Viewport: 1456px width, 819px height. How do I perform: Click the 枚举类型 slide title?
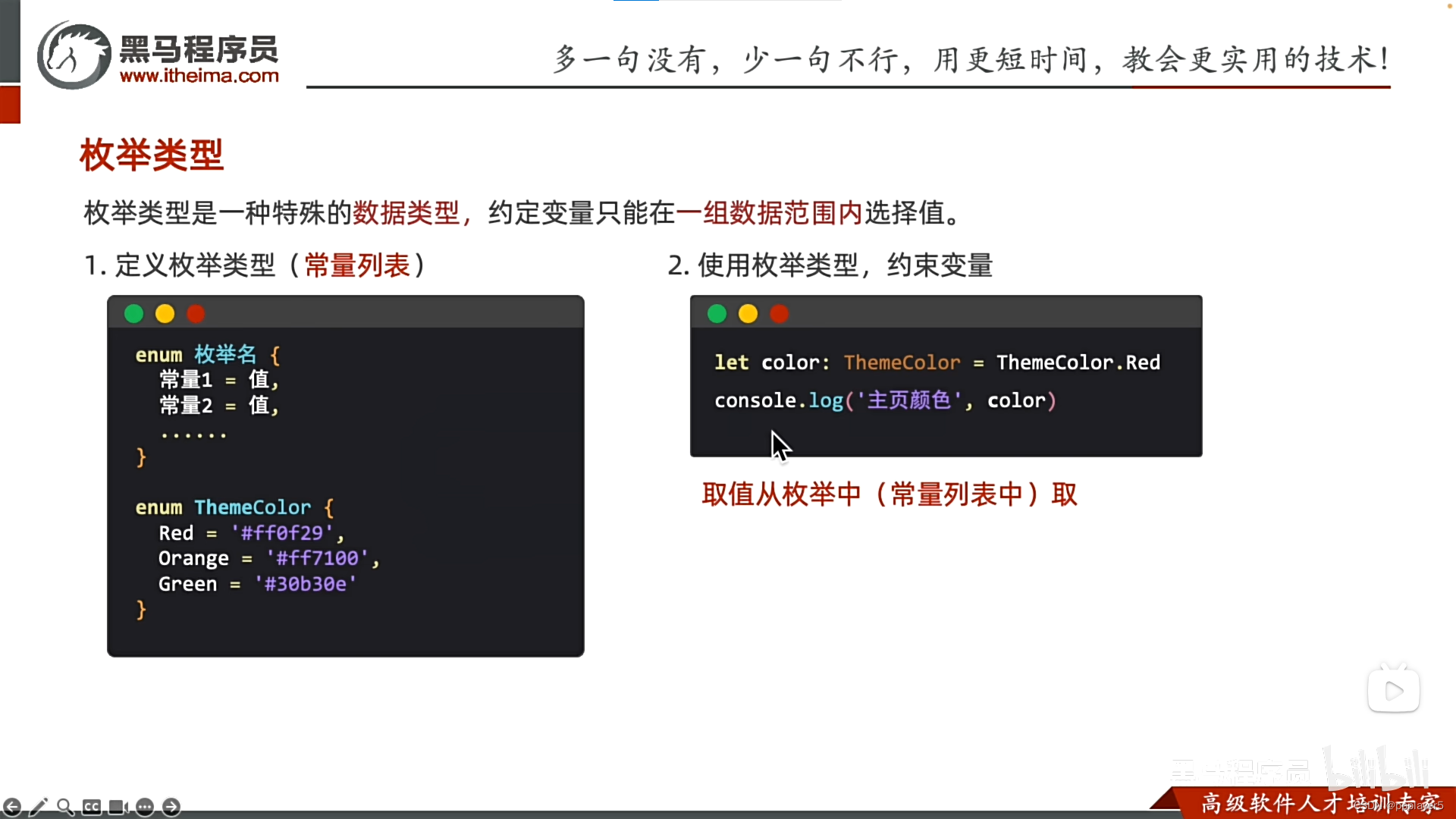click(152, 155)
